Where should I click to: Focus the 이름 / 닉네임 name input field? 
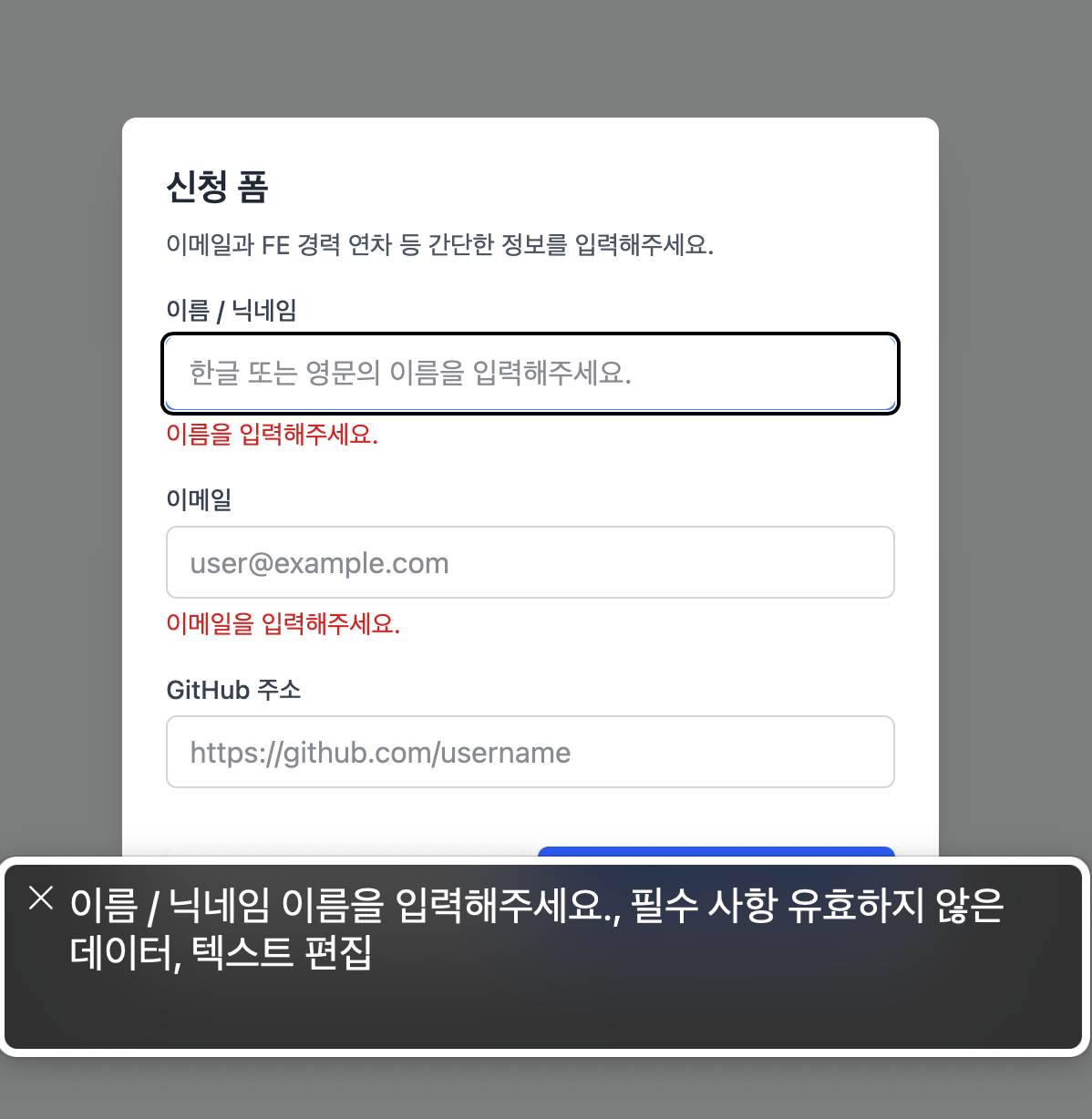click(x=531, y=374)
